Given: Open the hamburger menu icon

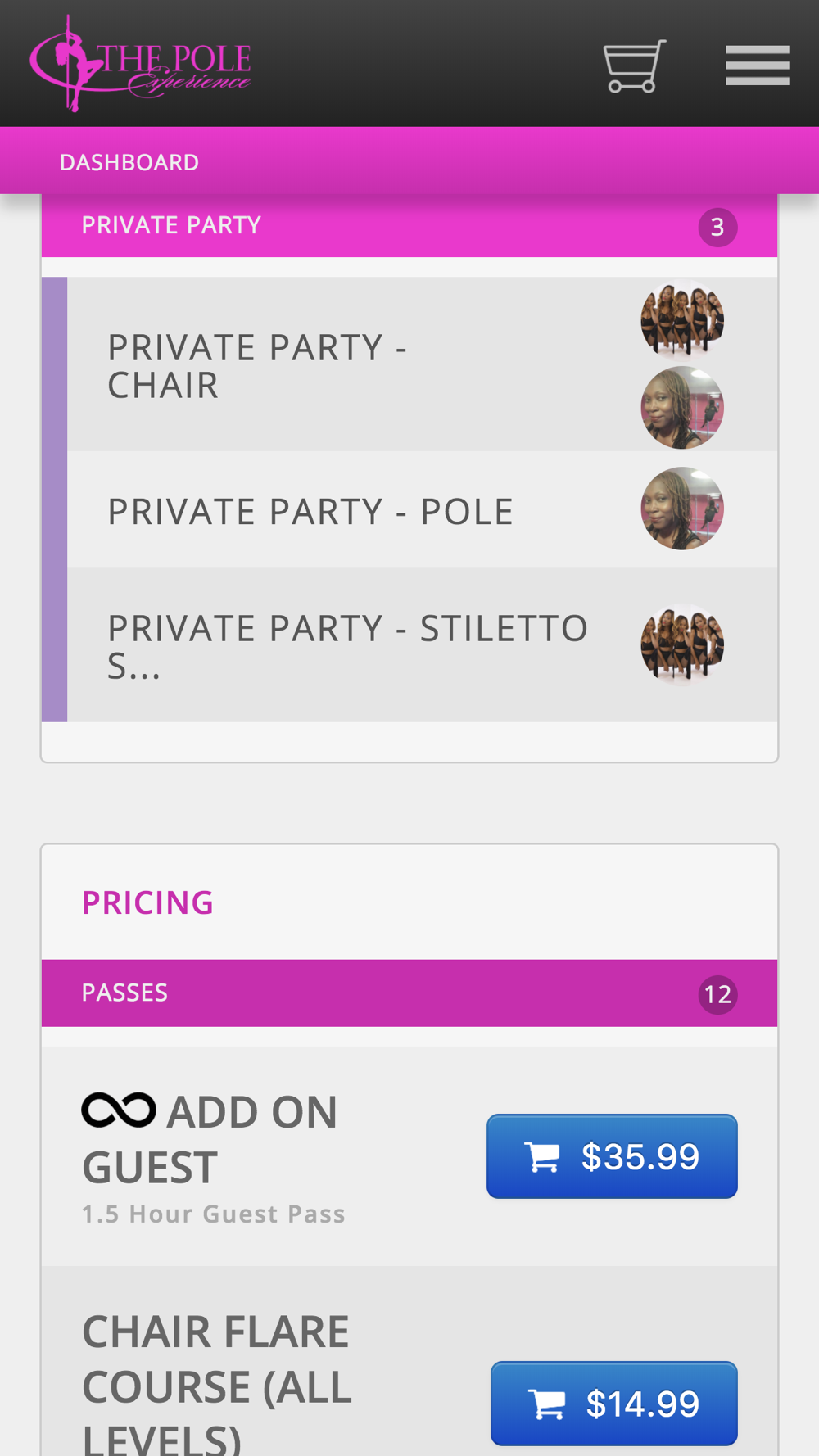Looking at the screenshot, I should [x=758, y=66].
